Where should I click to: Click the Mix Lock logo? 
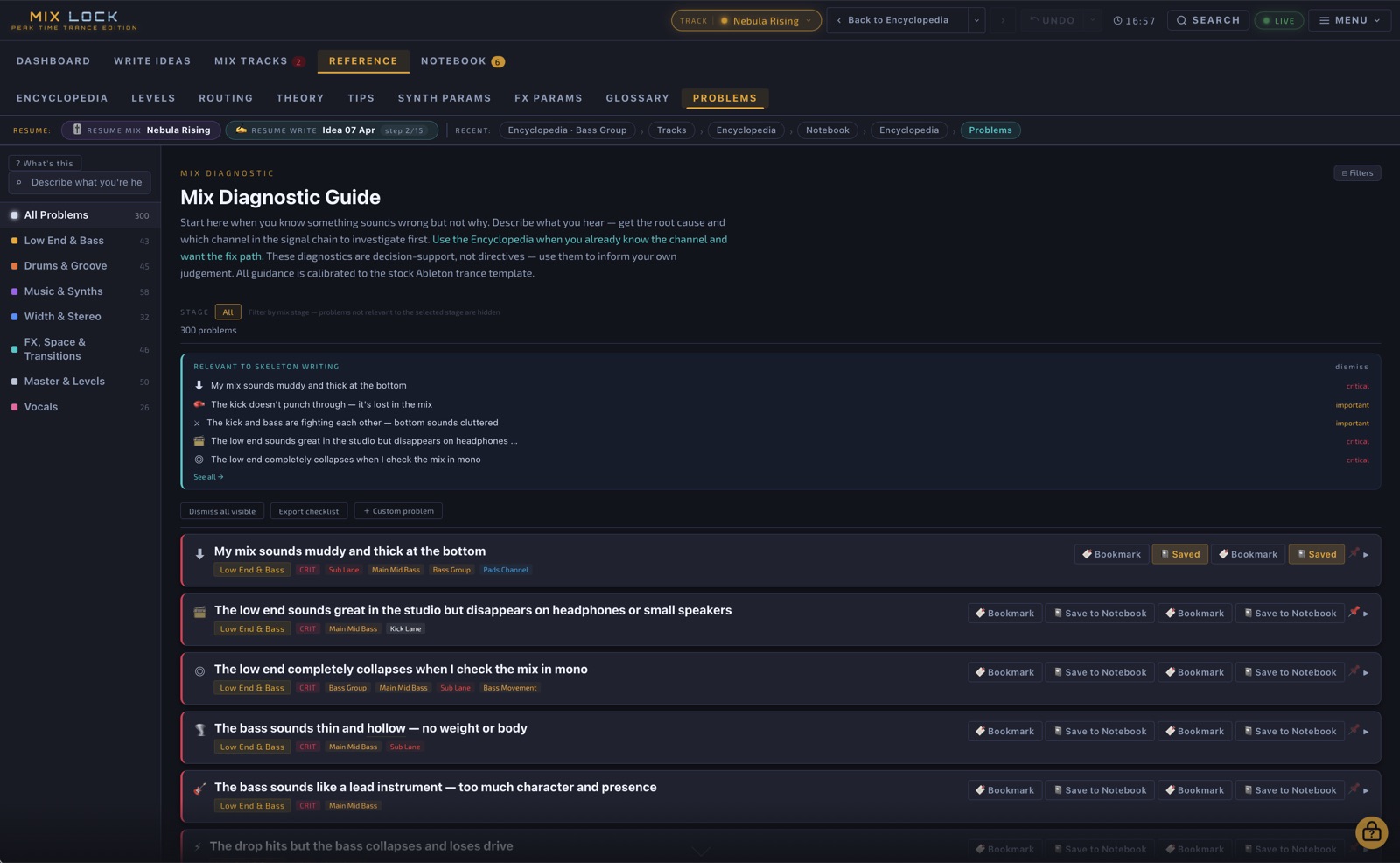tap(74, 20)
